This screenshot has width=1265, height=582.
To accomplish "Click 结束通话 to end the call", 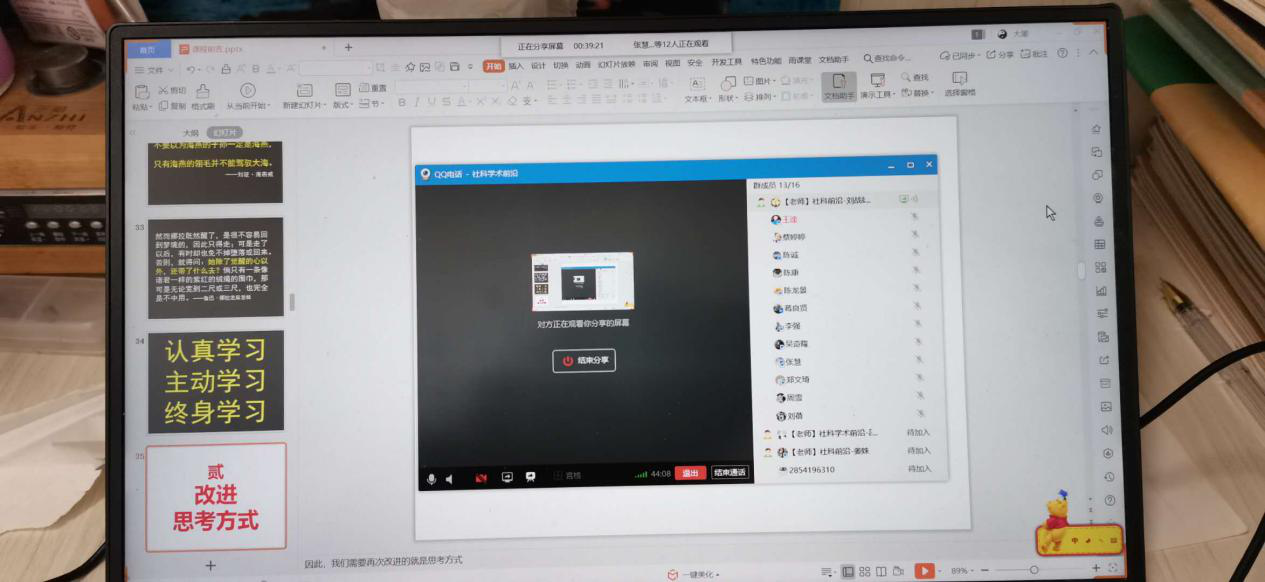I will point(730,472).
